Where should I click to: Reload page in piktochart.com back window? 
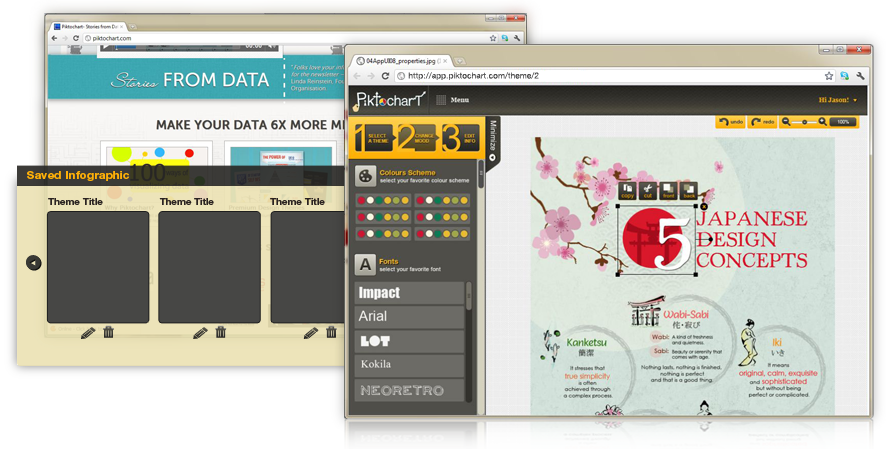coord(76,38)
